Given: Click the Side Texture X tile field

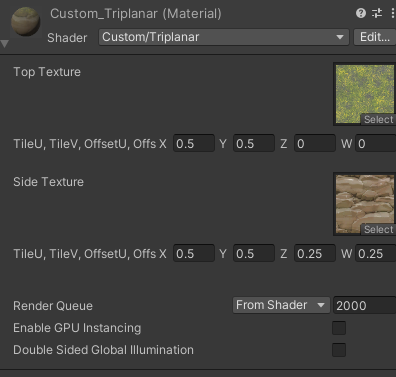Looking at the screenshot, I should [x=194, y=254].
